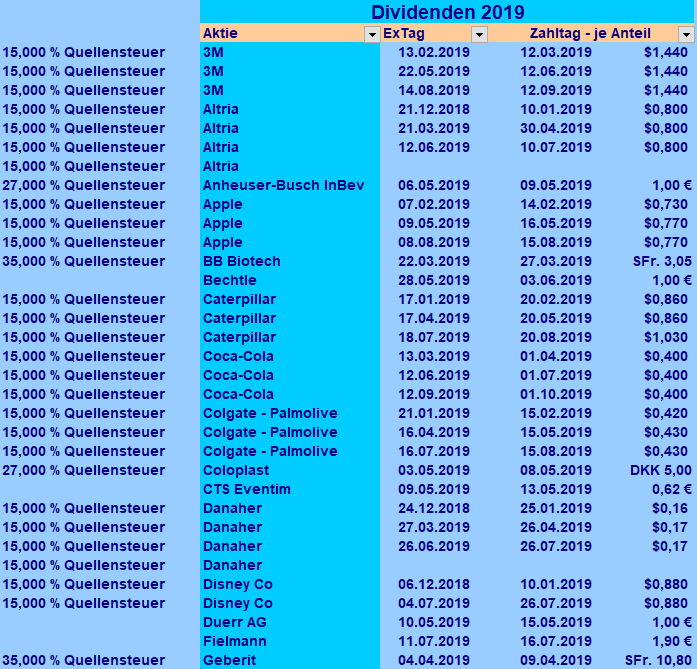Click Zahltag 01.10.2019 for Coca-Cola
The image size is (697, 669).
tap(556, 394)
